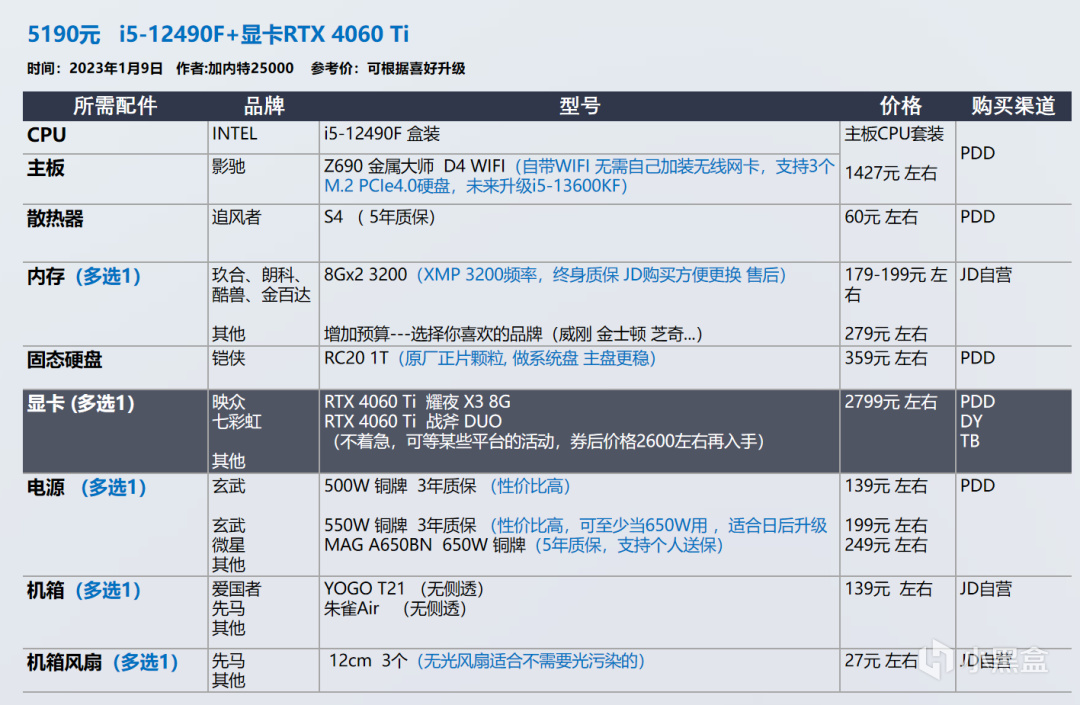Click the '550W 铜牌 3年质保' PSU line

(400, 525)
